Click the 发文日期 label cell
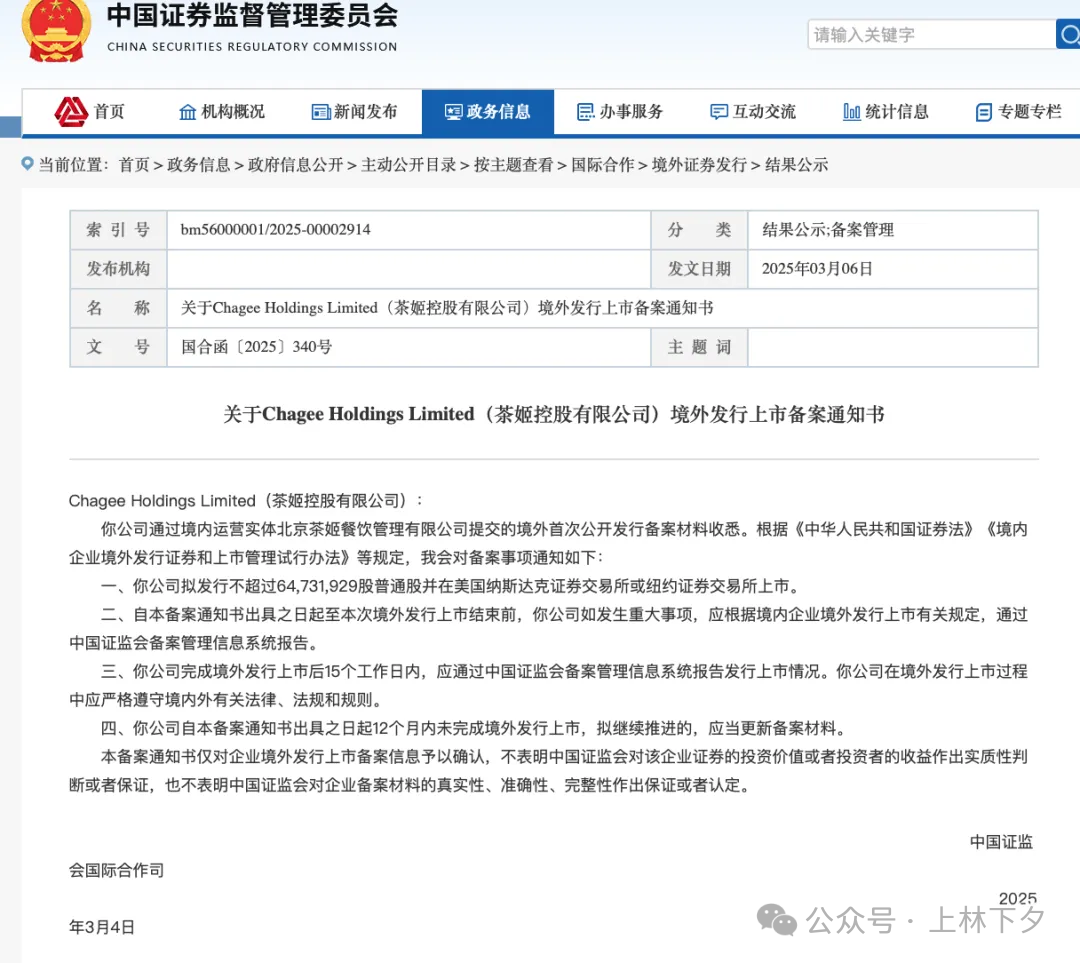This screenshot has height=963, width=1080. [699, 269]
